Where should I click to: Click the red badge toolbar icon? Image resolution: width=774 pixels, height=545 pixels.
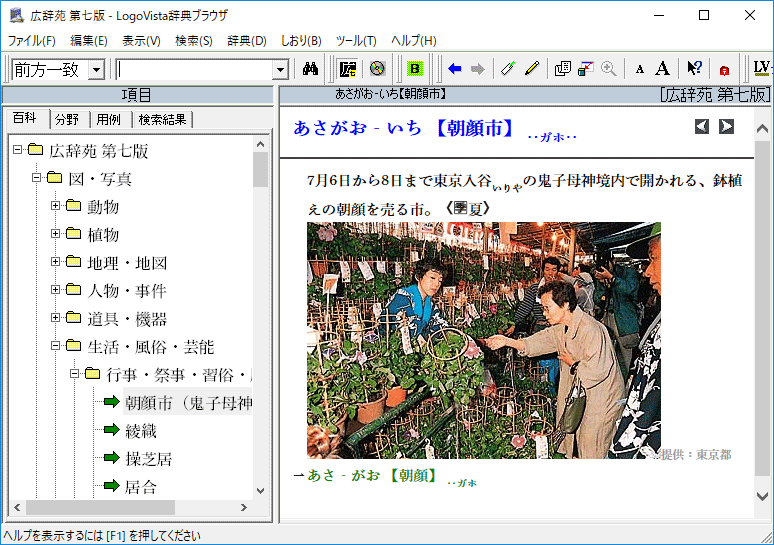coord(724,71)
